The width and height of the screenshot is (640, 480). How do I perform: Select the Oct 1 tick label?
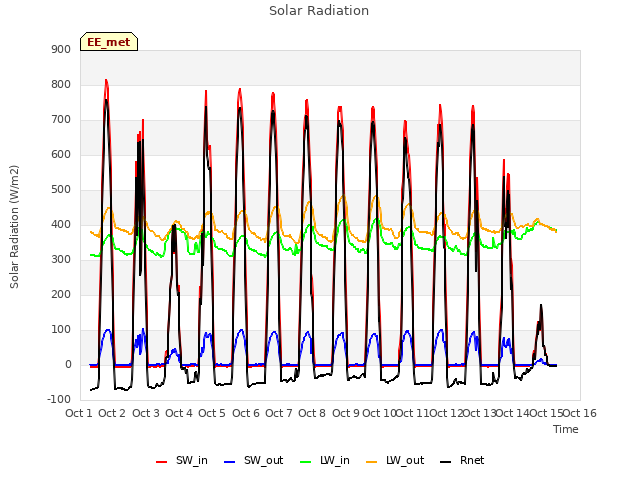[79, 413]
